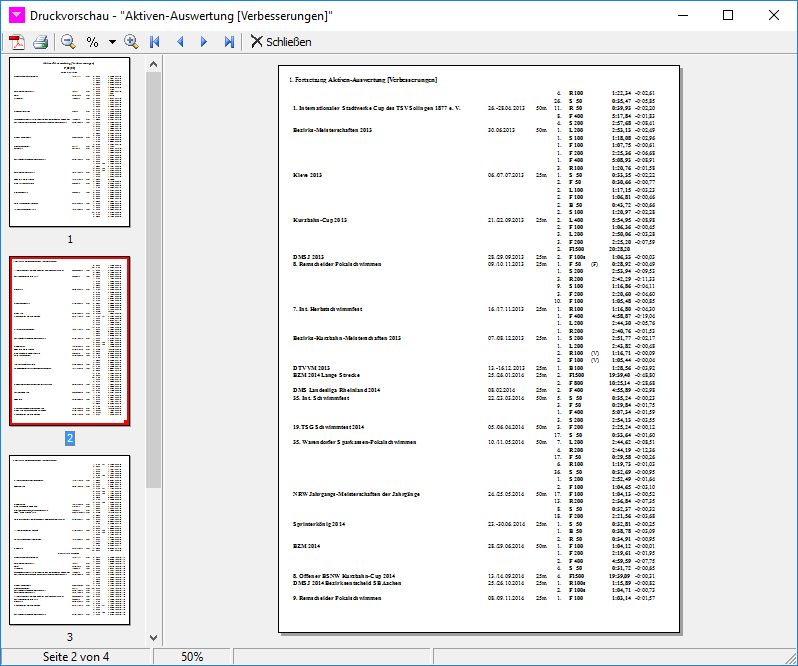Image resolution: width=798 pixels, height=666 pixels.
Task: Go to the previous page
Action: (x=180, y=42)
